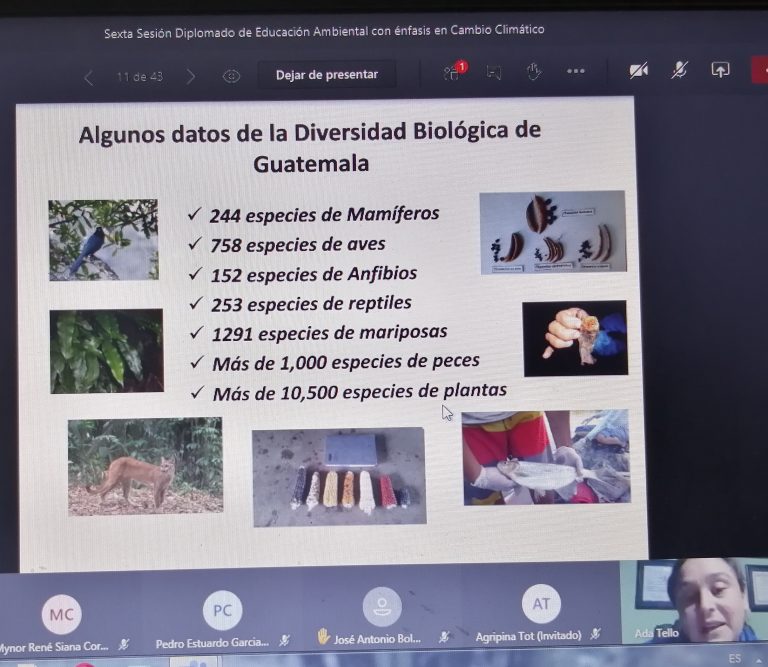Open more actions ellipsis menu
The image size is (768, 667).
(x=576, y=71)
